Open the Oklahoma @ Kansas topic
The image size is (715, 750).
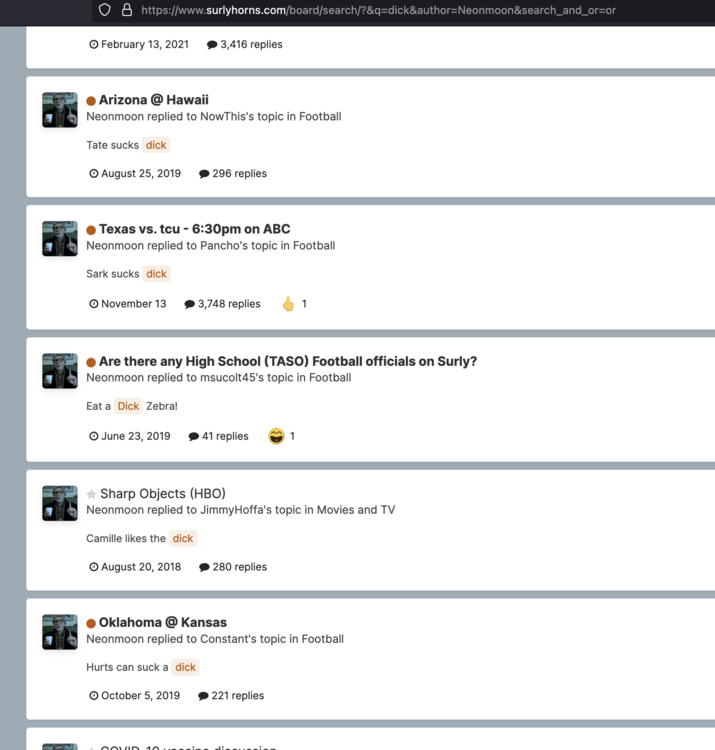[x=163, y=622]
